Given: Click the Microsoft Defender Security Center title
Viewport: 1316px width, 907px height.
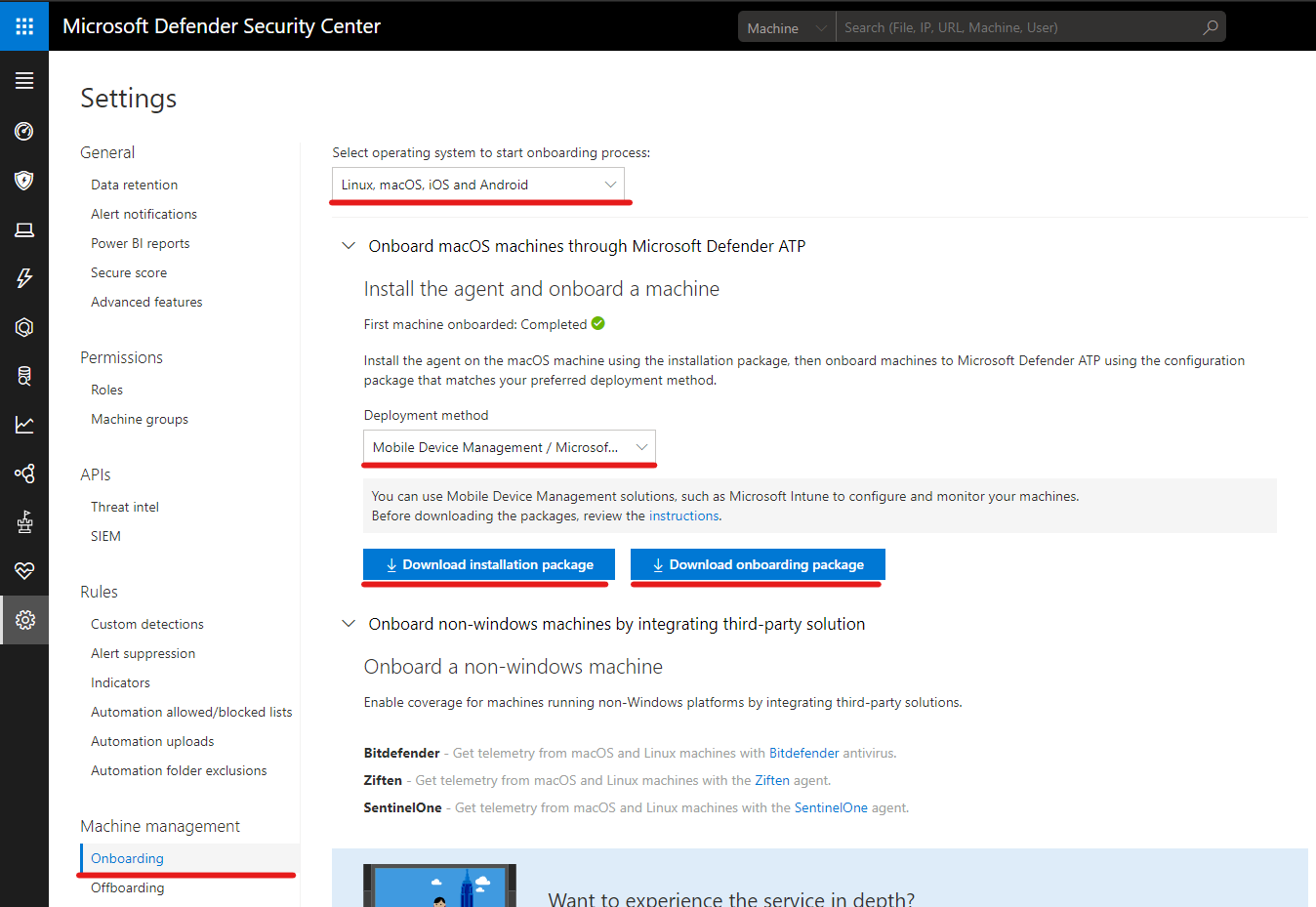Looking at the screenshot, I should pos(222,26).
